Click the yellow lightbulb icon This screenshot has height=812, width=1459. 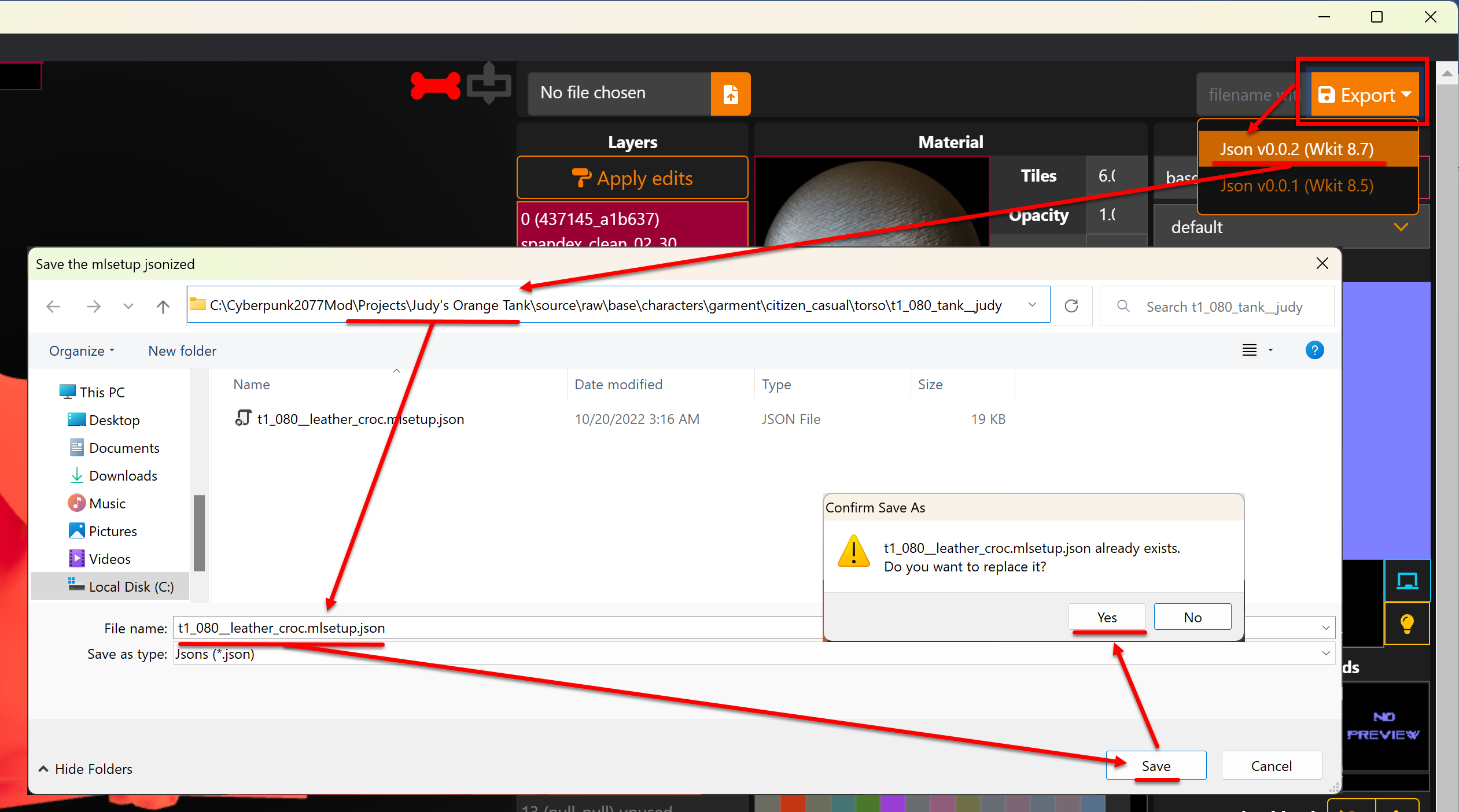tap(1407, 623)
